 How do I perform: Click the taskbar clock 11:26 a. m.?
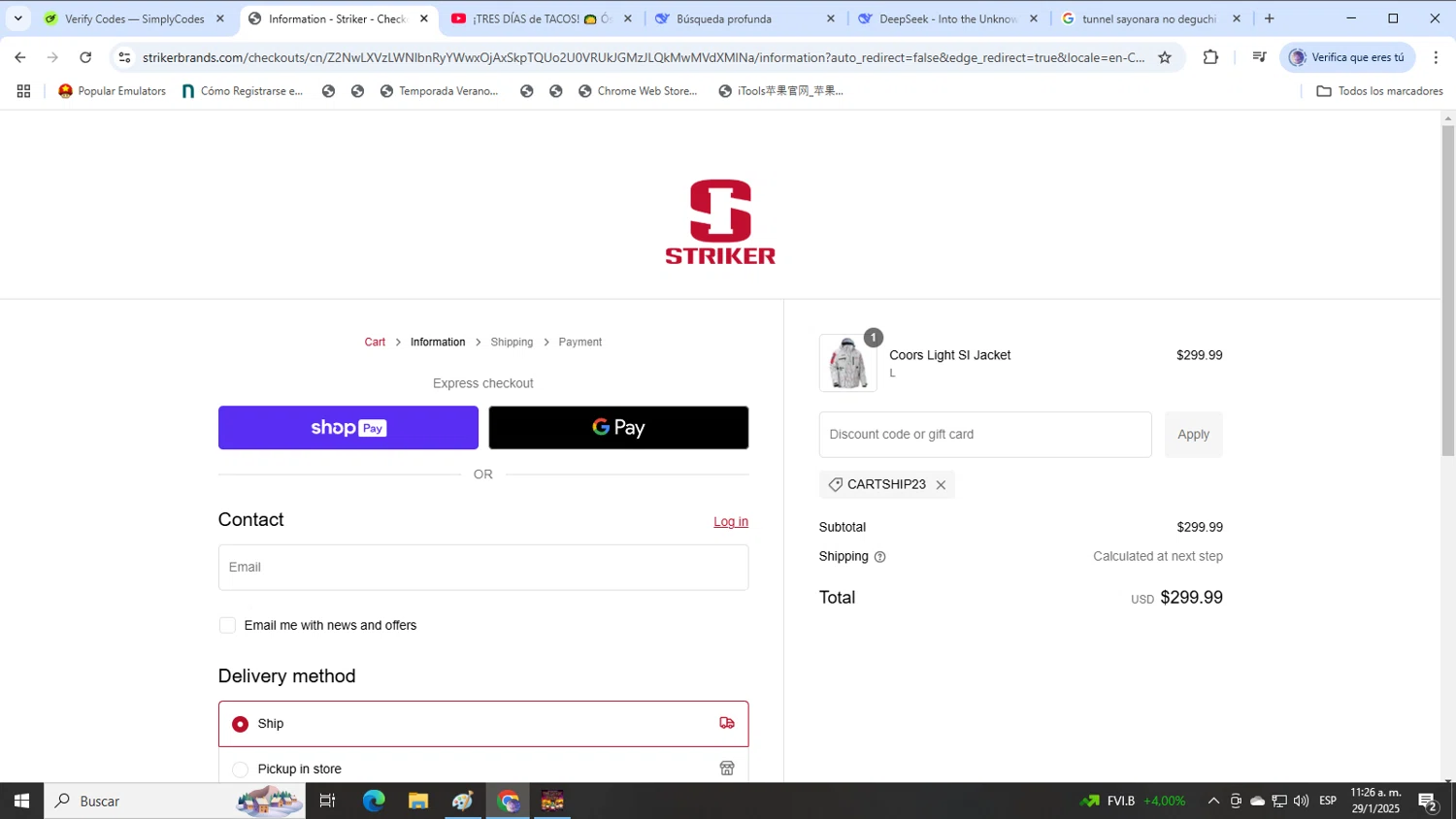1375,801
